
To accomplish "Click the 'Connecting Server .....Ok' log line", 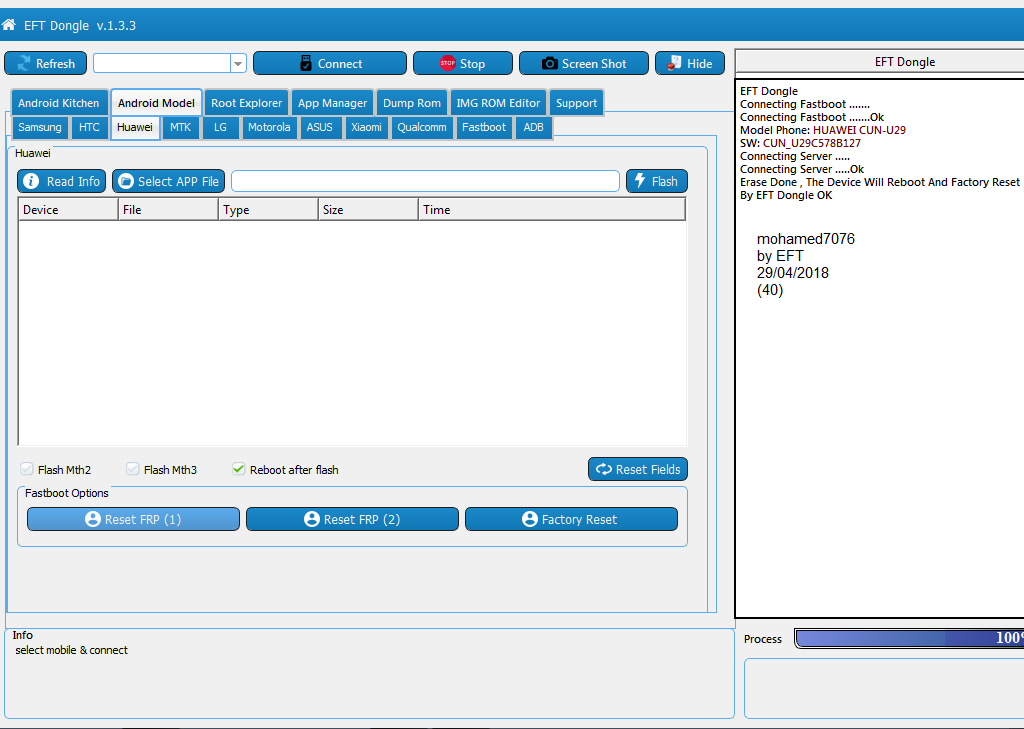I will [802, 169].
